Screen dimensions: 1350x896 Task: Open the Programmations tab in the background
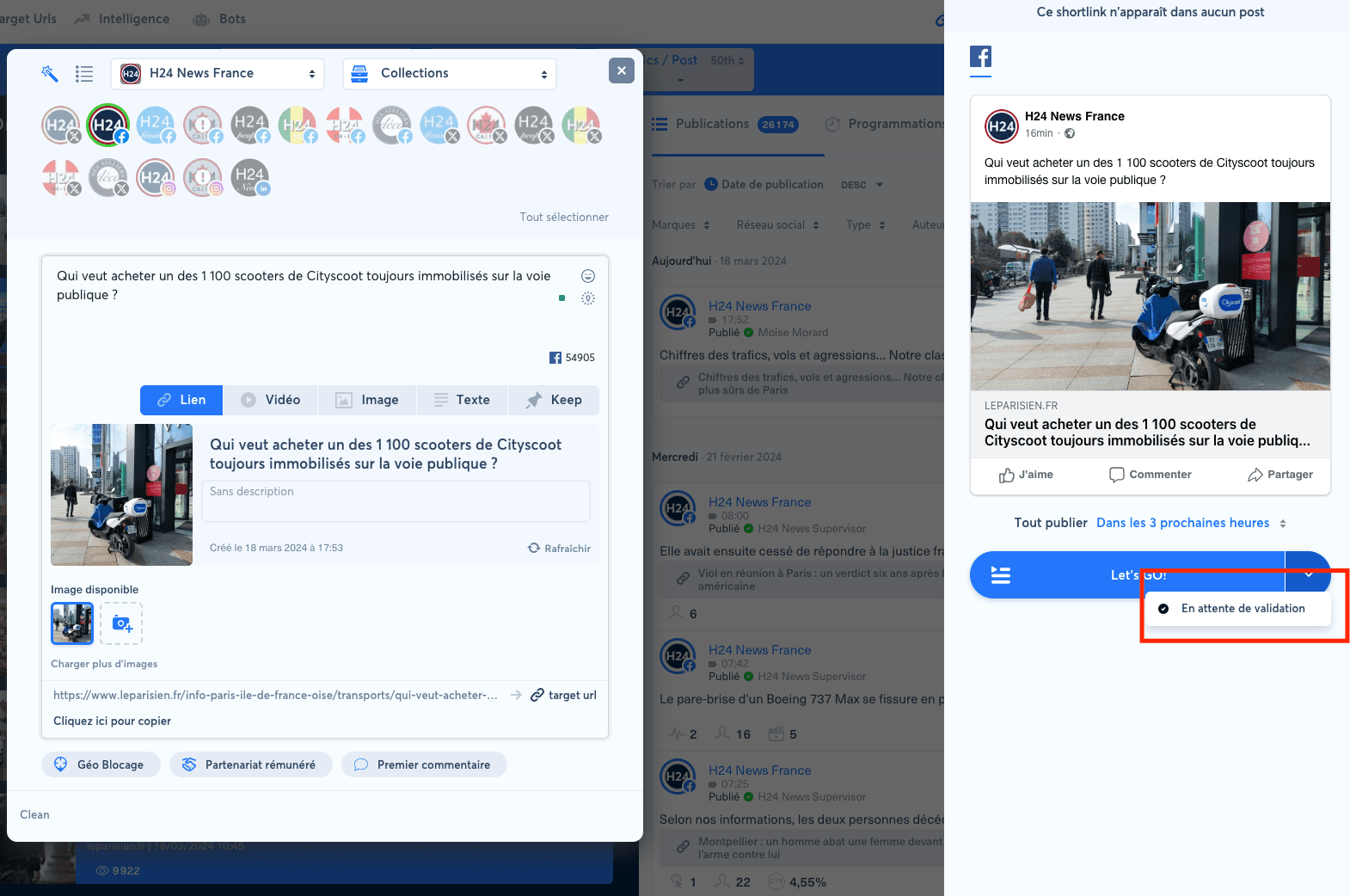pos(884,125)
